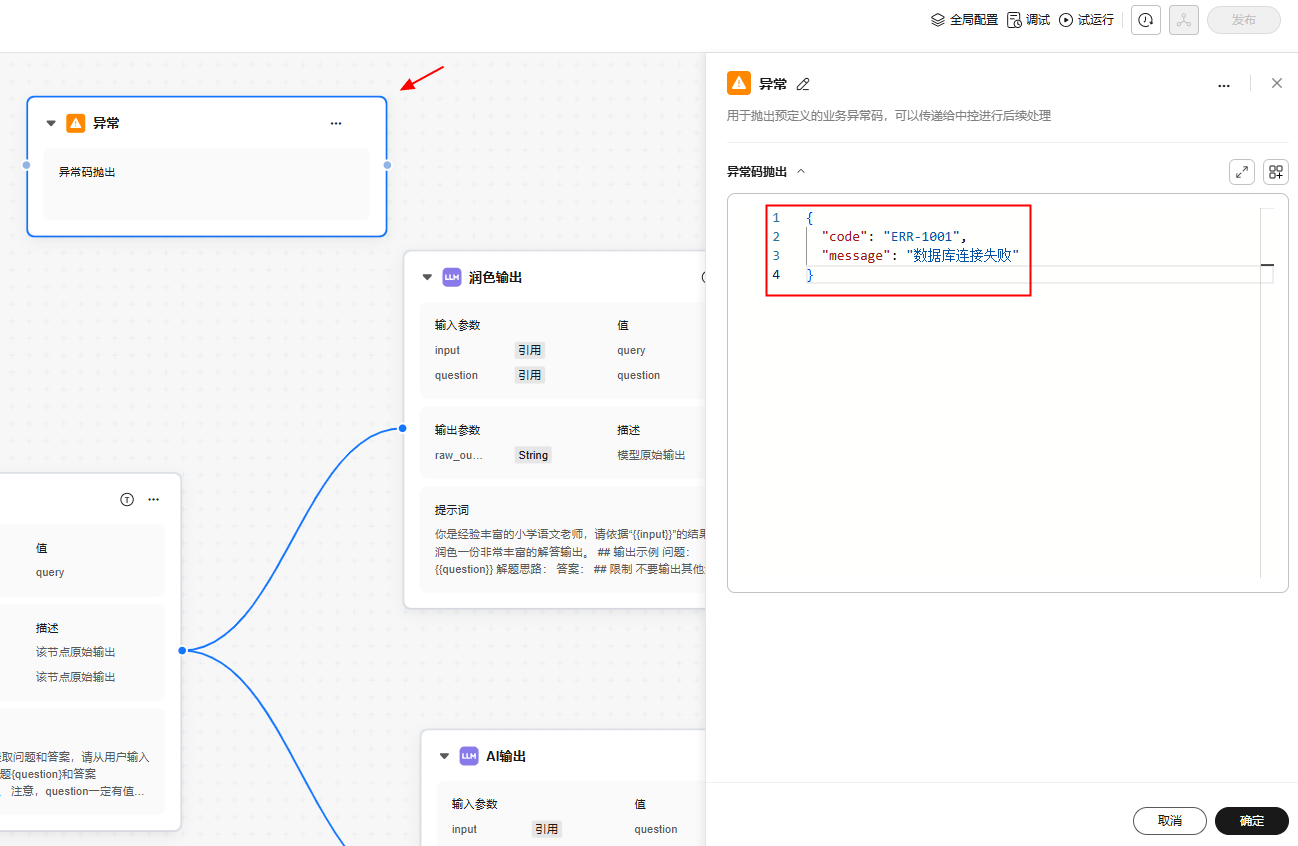Click the 取消 cancel button
Screen dimensions: 1298x846
[x=1170, y=821]
